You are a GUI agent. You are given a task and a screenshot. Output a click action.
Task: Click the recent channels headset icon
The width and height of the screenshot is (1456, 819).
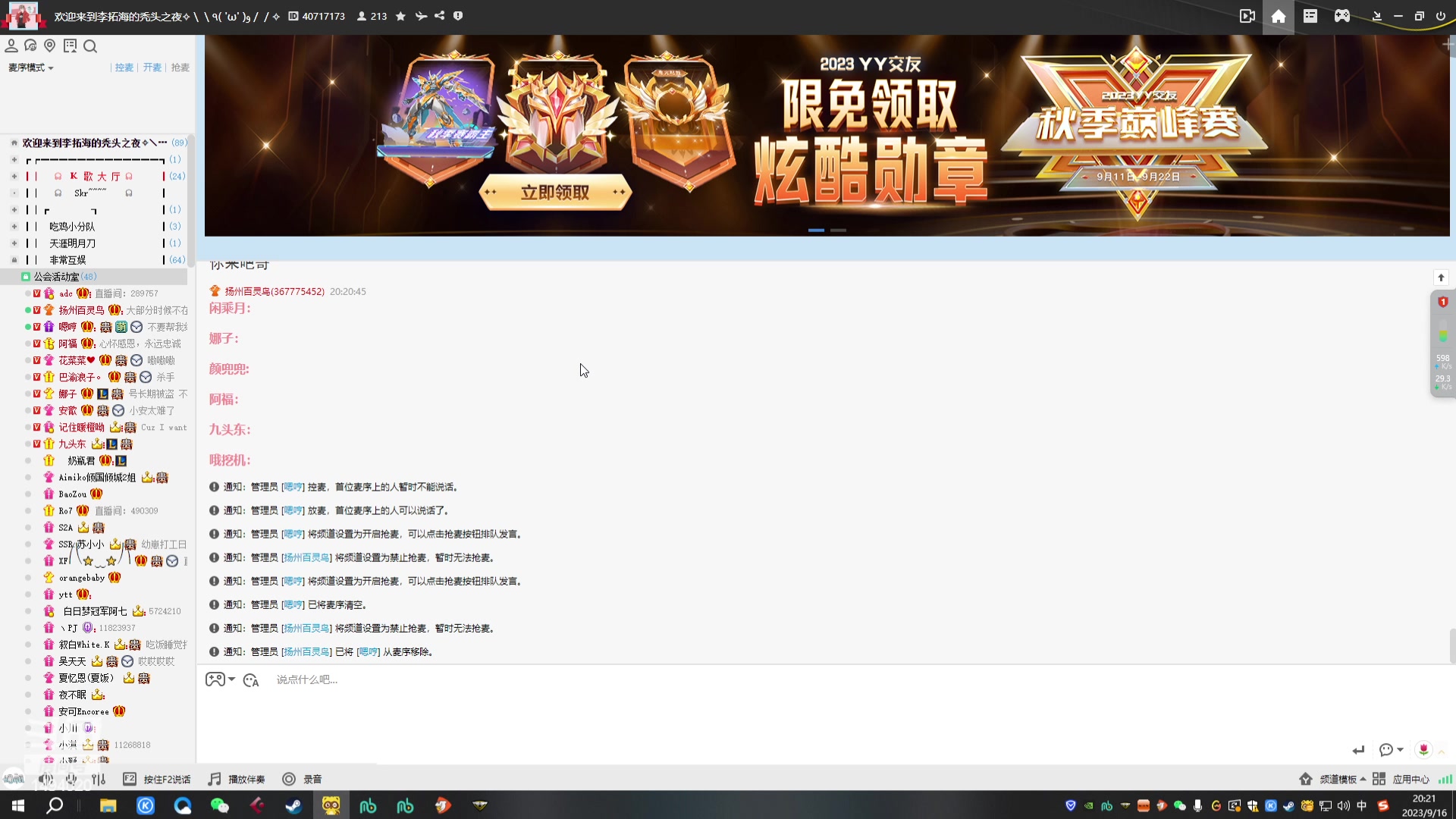(x=30, y=46)
